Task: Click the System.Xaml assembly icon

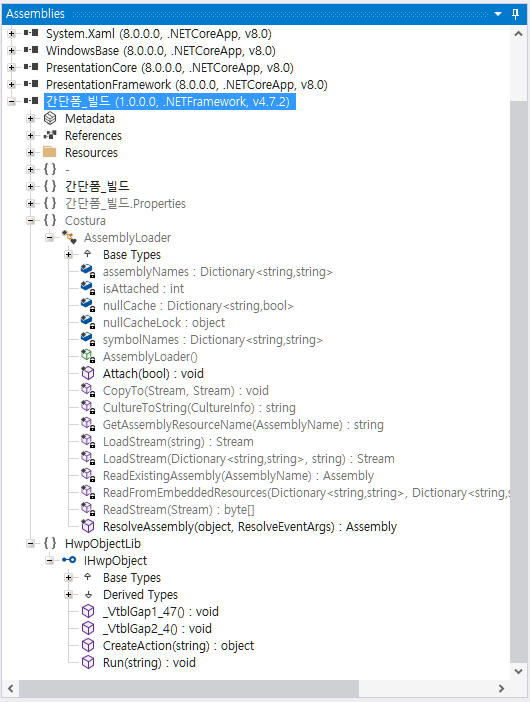Action: click(x=31, y=33)
